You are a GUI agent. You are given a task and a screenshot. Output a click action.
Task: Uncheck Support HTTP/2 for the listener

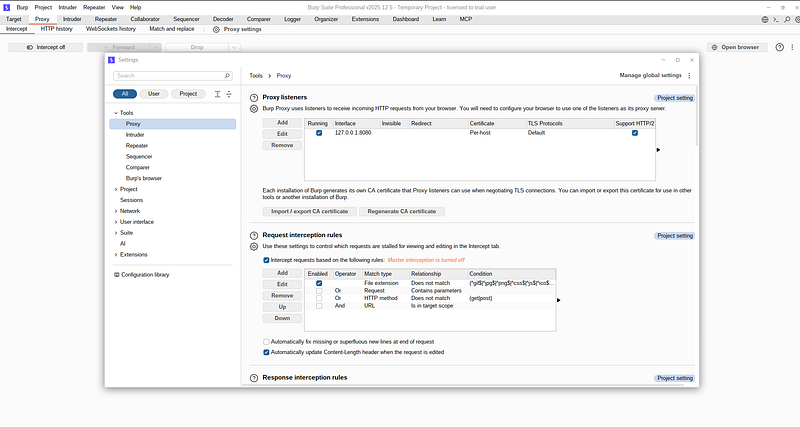[635, 133]
